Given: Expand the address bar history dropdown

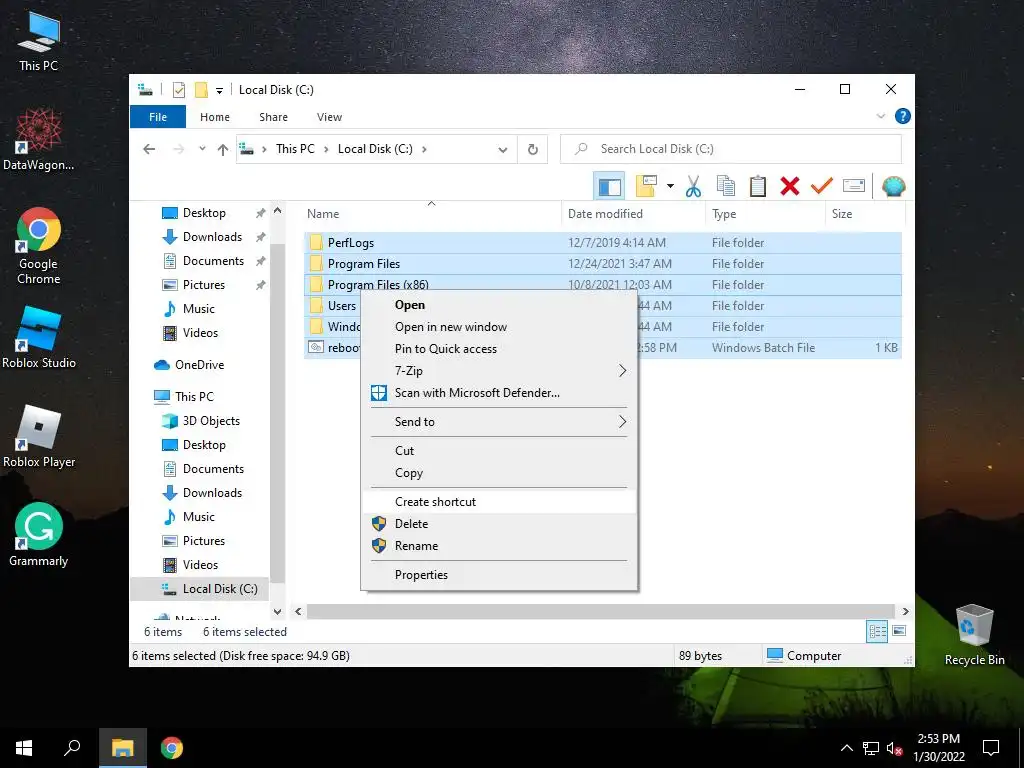Looking at the screenshot, I should 502,150.
